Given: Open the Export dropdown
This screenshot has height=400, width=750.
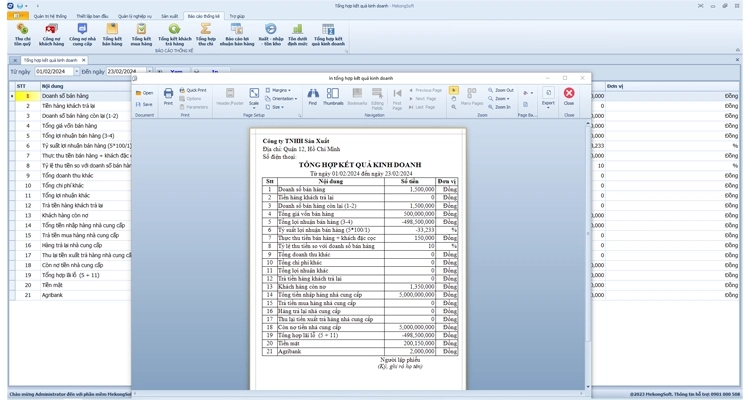Looking at the screenshot, I should (x=548, y=97).
